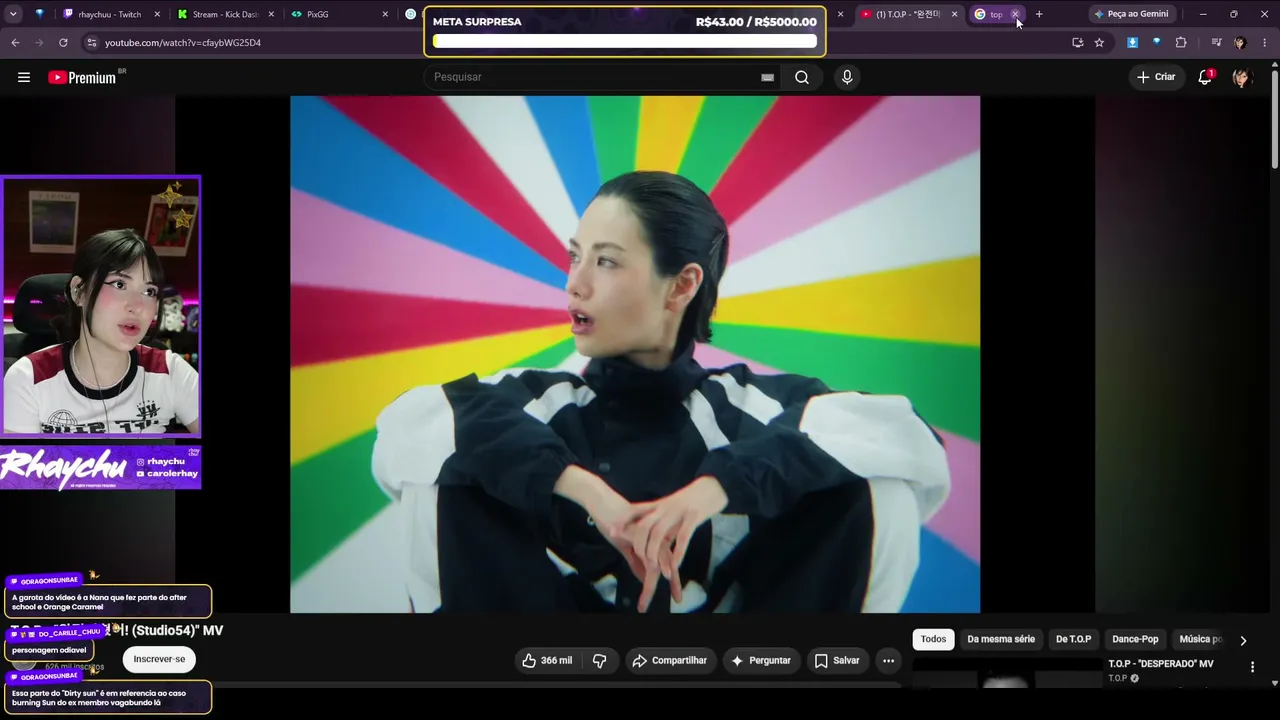Click the YouTube video player
Viewport: 1280px width, 720px height.
[x=635, y=354]
